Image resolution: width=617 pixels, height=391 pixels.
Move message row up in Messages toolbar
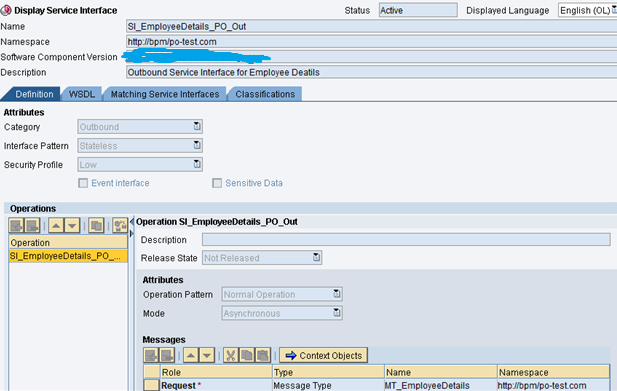coord(191,356)
